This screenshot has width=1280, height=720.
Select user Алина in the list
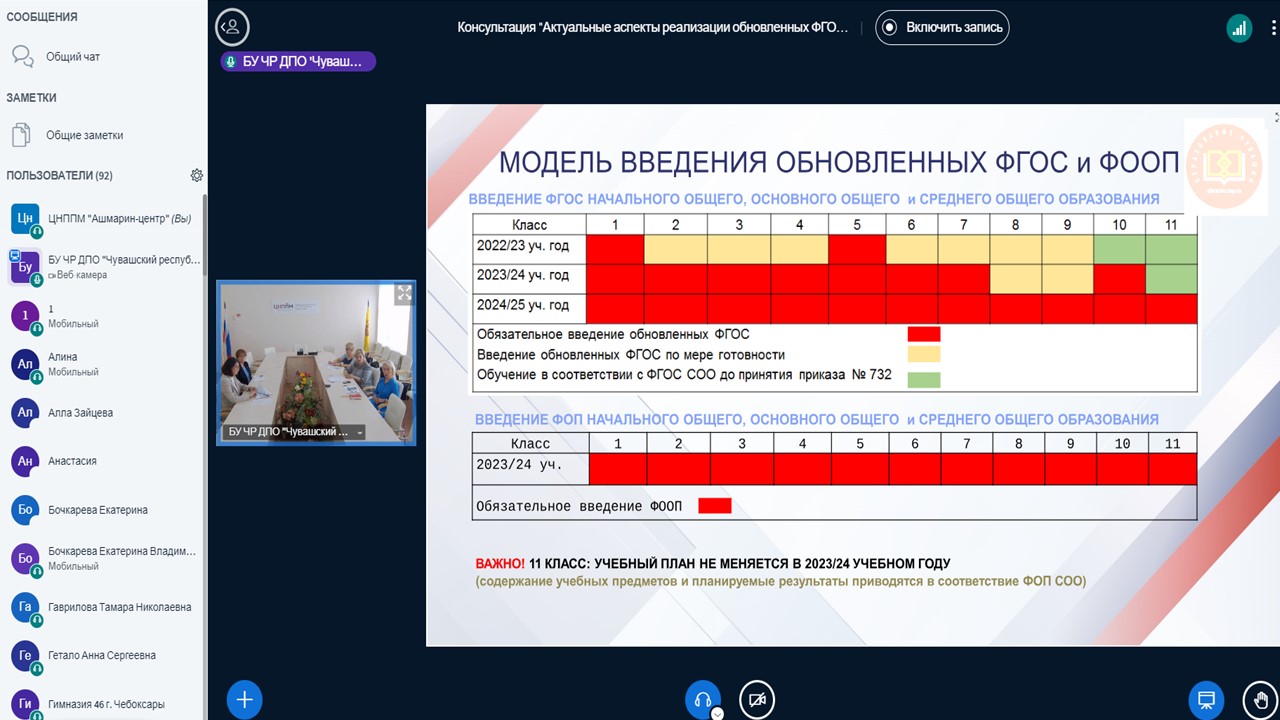click(103, 364)
